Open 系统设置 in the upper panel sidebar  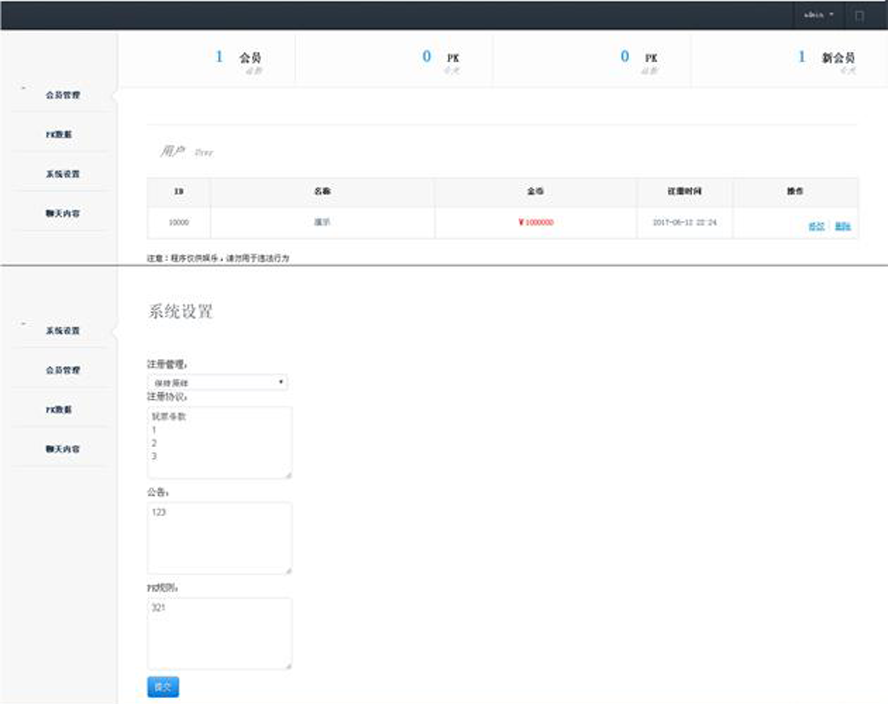[63, 174]
